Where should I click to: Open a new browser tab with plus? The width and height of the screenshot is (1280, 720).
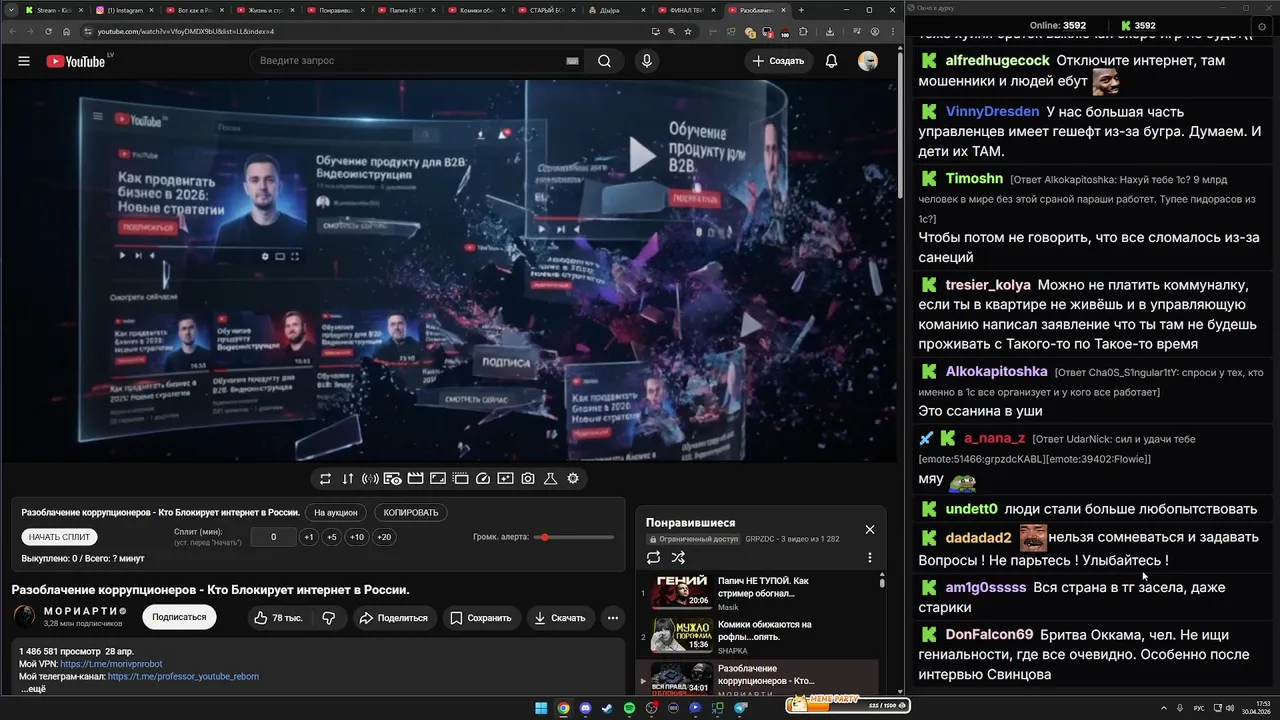pyautogui.click(x=803, y=10)
